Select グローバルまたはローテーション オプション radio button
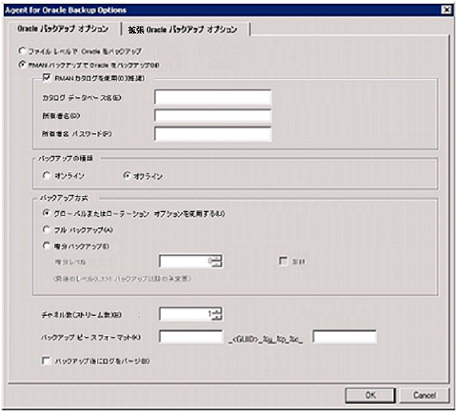The height and width of the screenshot is (412, 457). [x=46, y=213]
